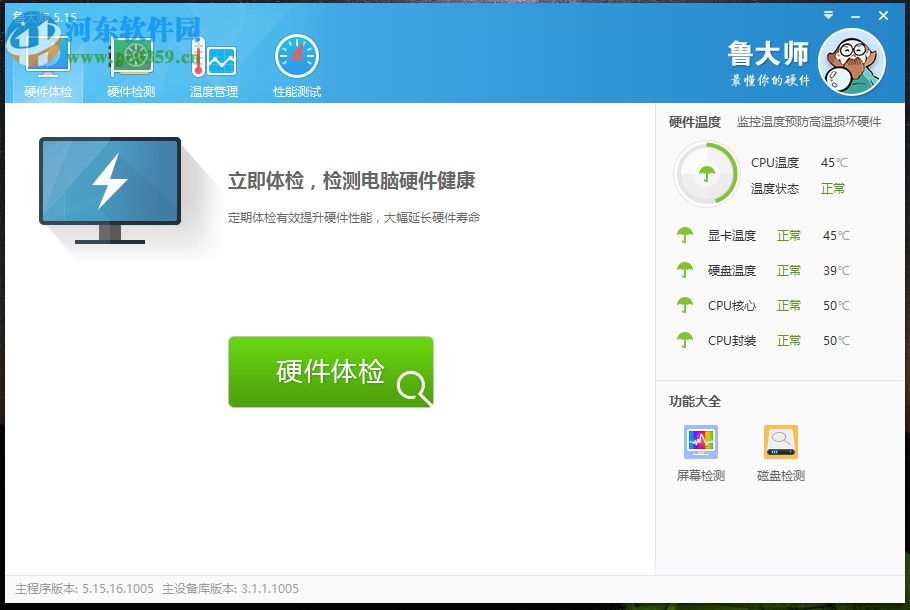The width and height of the screenshot is (910, 610).
Task: Select the CPU封装 label
Action: tap(732, 340)
